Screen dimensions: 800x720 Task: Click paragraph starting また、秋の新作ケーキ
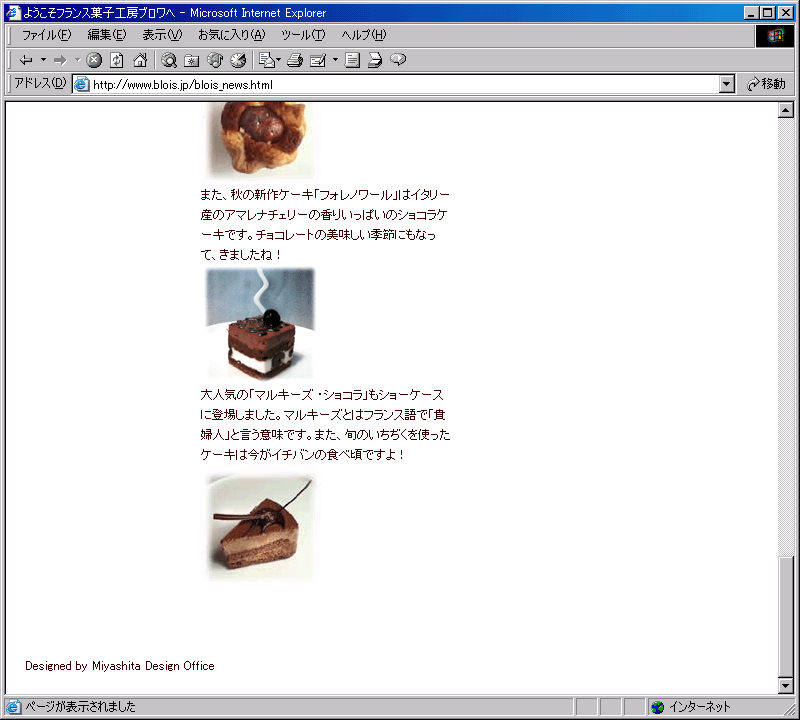pyautogui.click(x=325, y=225)
